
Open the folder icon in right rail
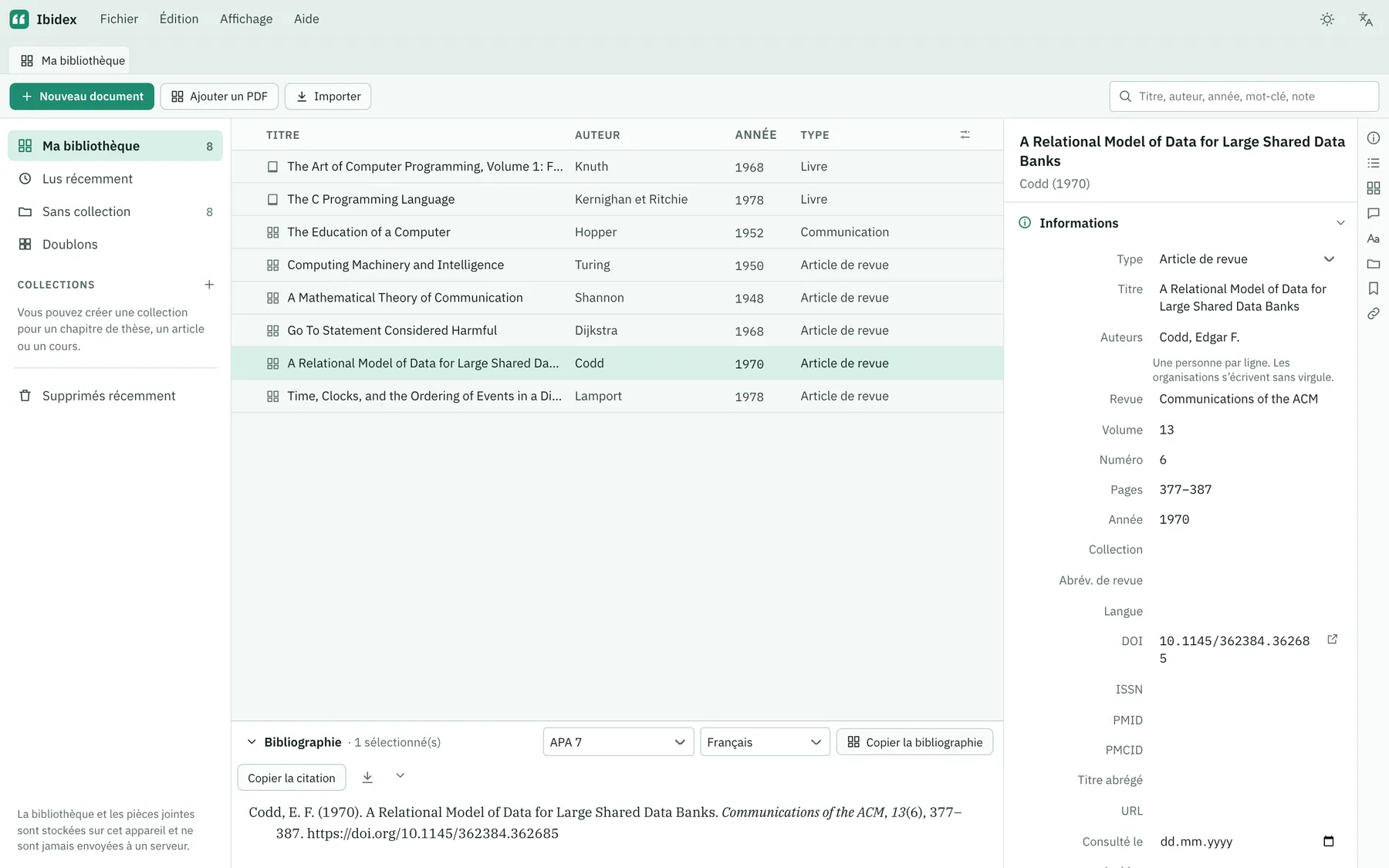pos(1374,264)
